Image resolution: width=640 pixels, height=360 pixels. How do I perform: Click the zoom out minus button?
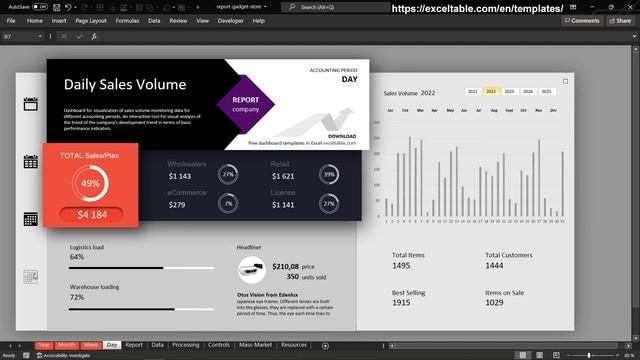tap(569, 356)
